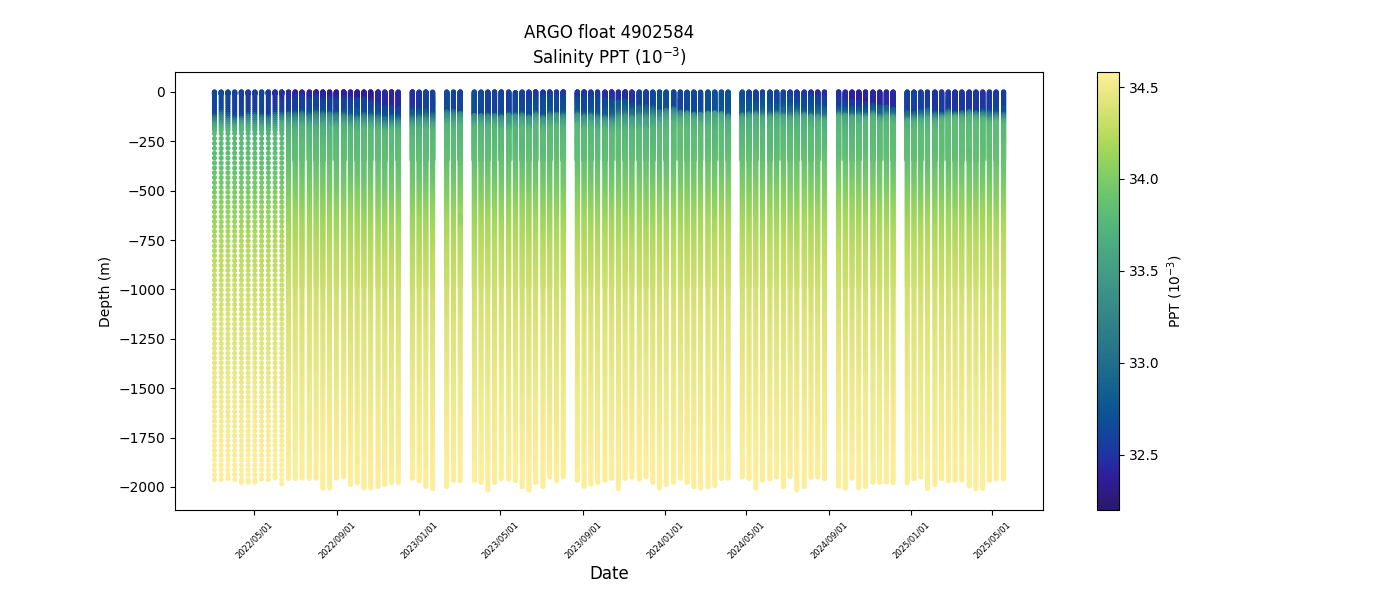Select the 2023/01/01 date tick label
The image size is (1400, 600).
[x=420, y=540]
